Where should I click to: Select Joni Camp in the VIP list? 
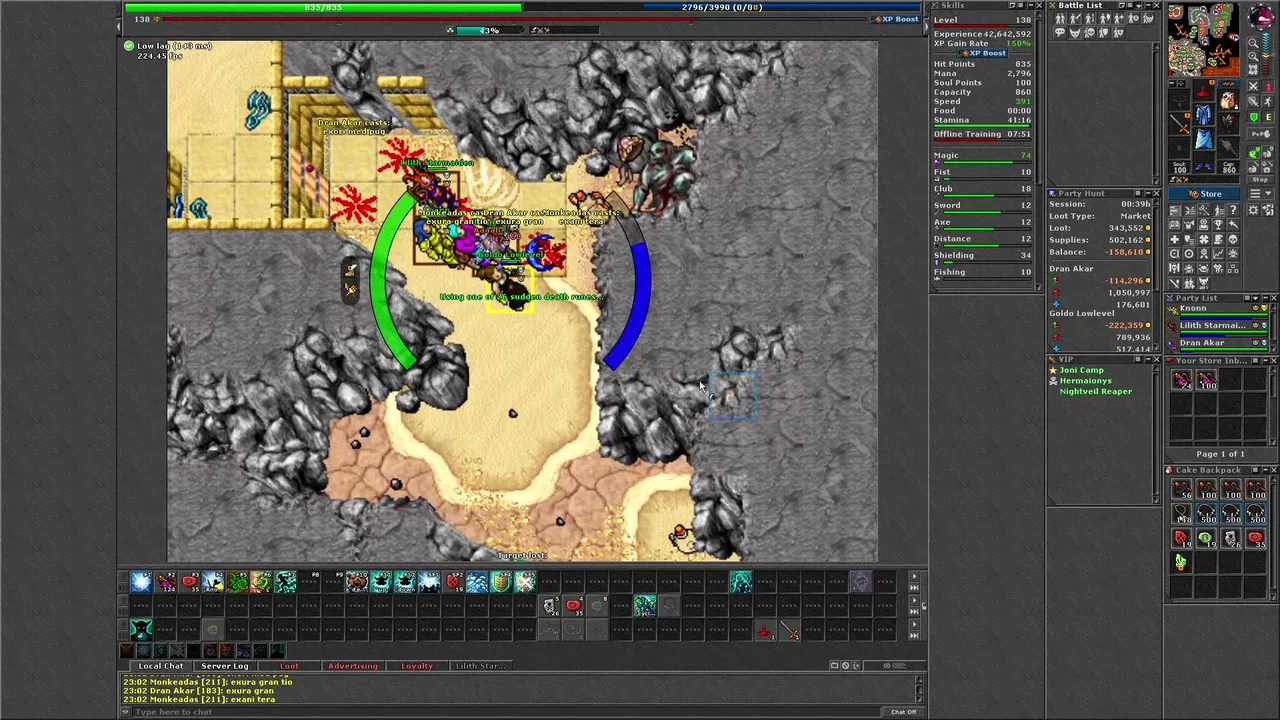1082,370
